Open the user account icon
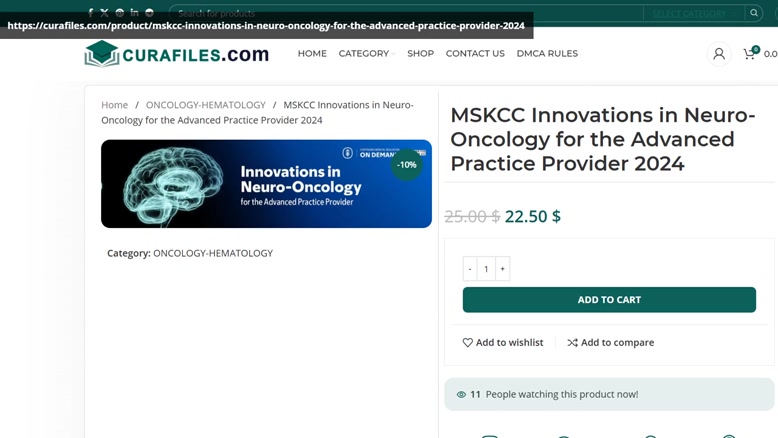 click(x=718, y=54)
